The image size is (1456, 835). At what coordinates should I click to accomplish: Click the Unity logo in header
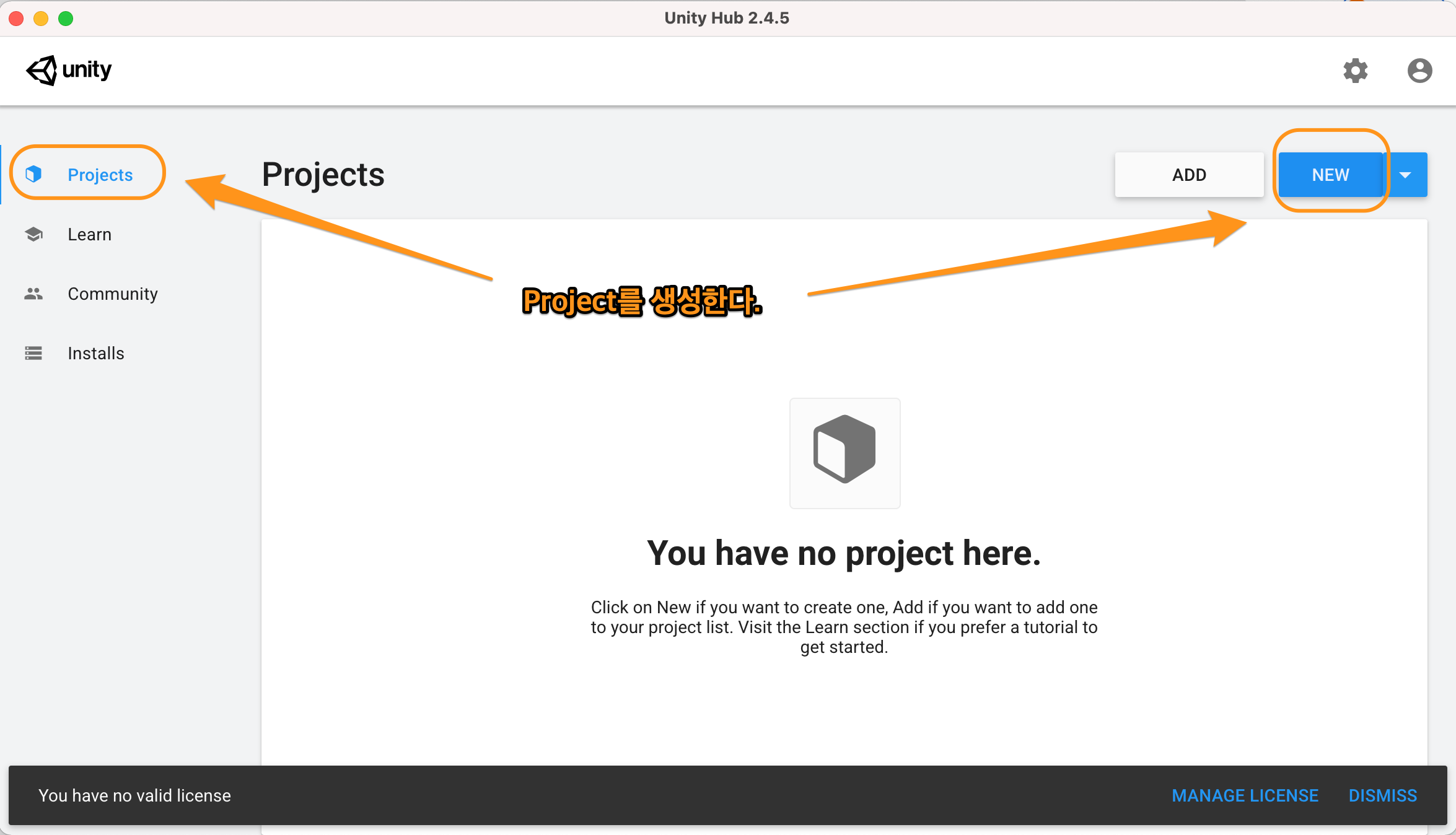click(x=69, y=70)
